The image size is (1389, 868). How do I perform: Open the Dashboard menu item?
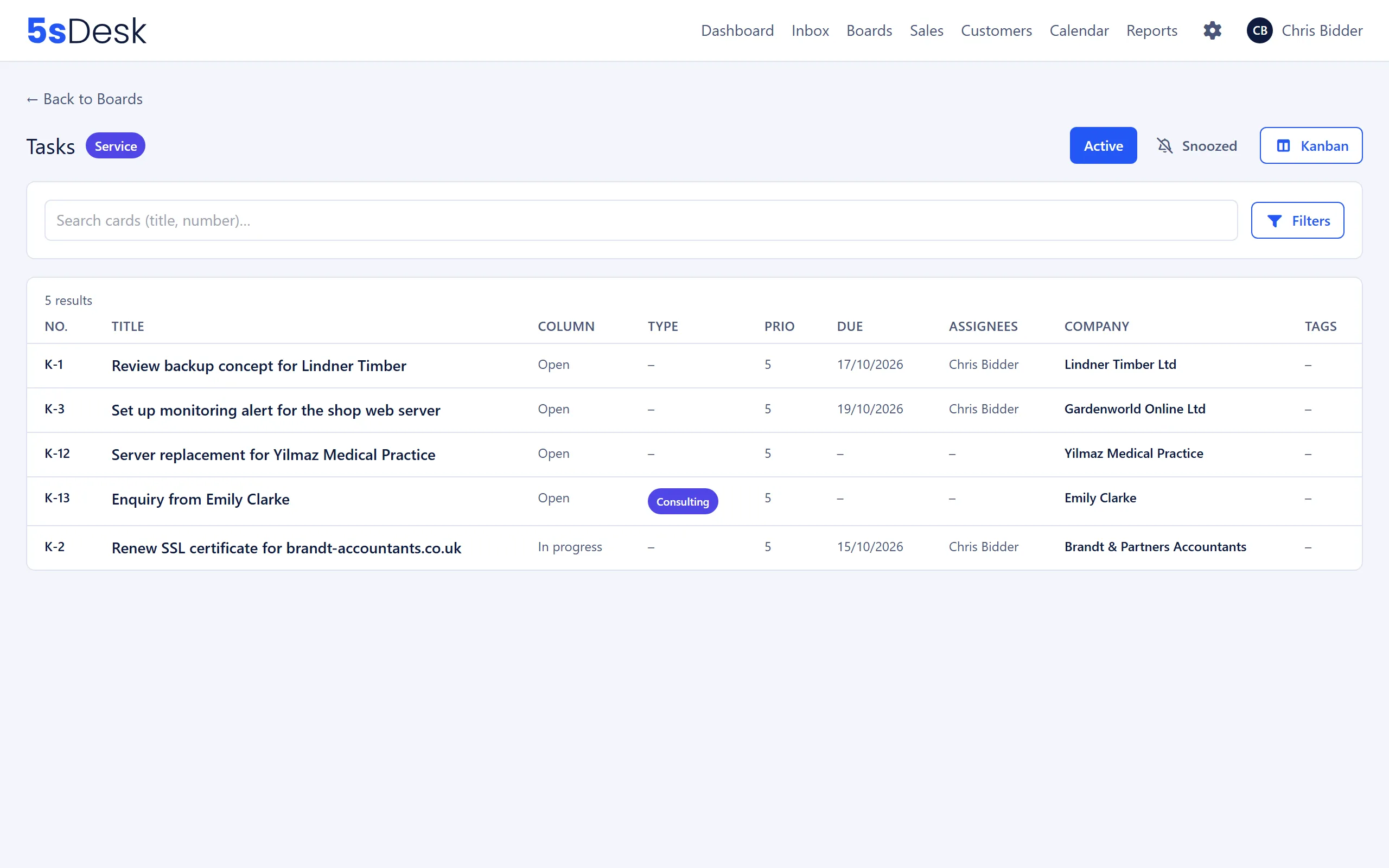737,30
